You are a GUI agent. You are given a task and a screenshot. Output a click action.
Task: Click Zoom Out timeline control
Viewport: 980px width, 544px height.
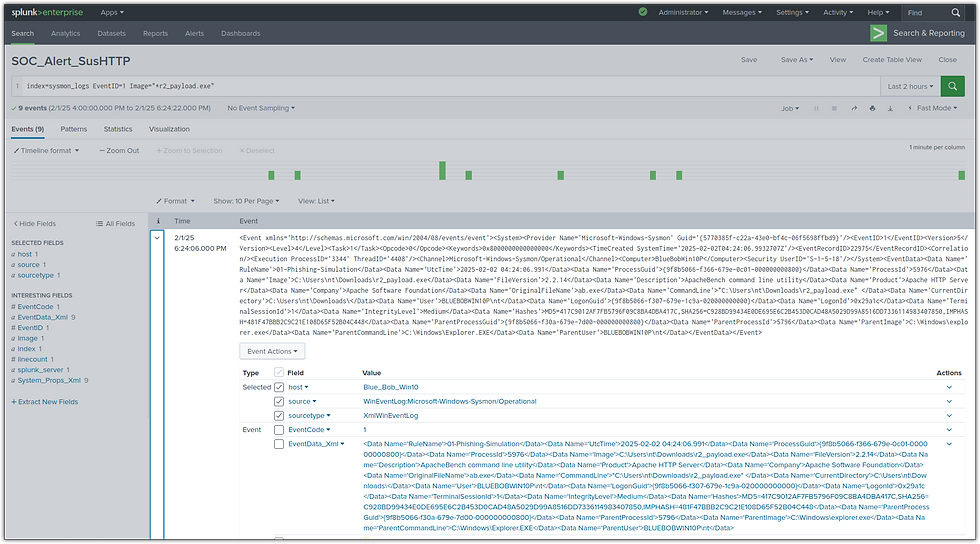click(x=119, y=151)
